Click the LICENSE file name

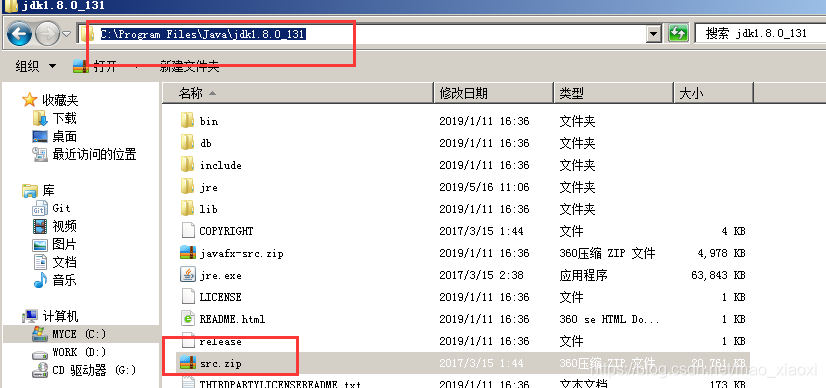(x=221, y=297)
